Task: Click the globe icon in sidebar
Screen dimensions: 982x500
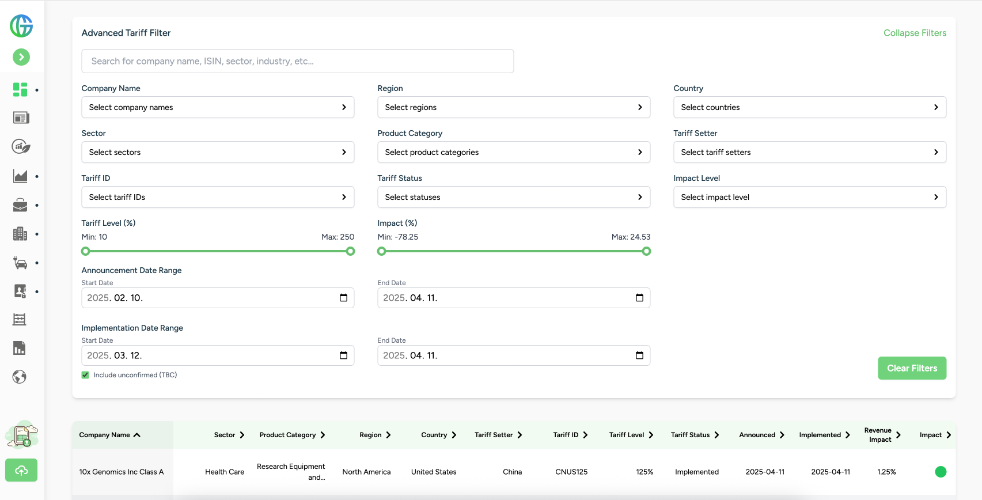Action: pyautogui.click(x=20, y=377)
